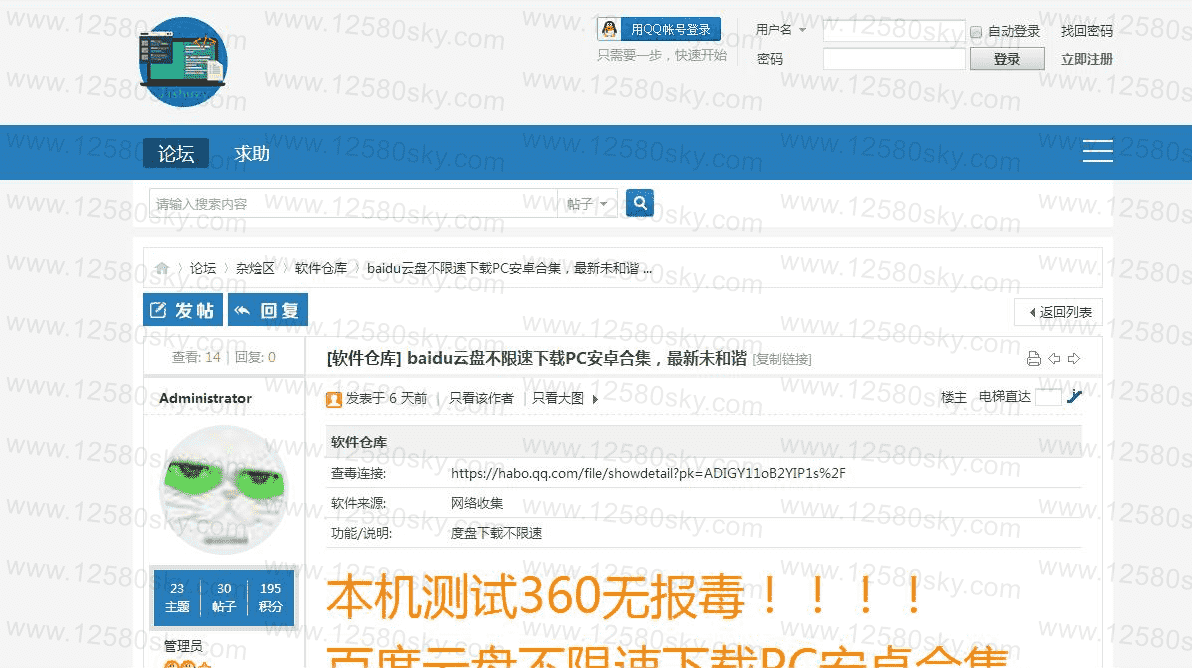Click the 楼主 floor label
Screen dimensions: 1192x668
pyautogui.click(x=953, y=397)
